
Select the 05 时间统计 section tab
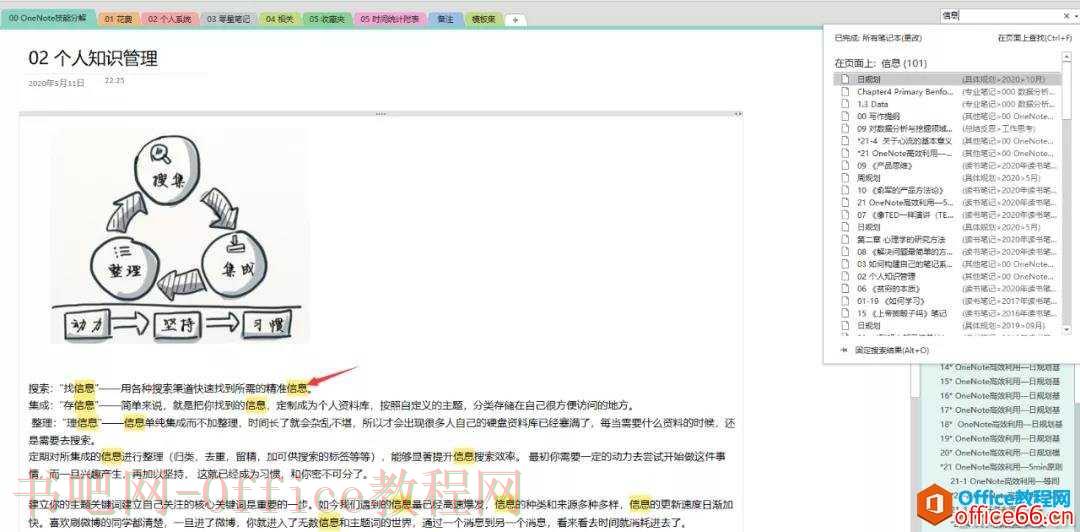389,19
